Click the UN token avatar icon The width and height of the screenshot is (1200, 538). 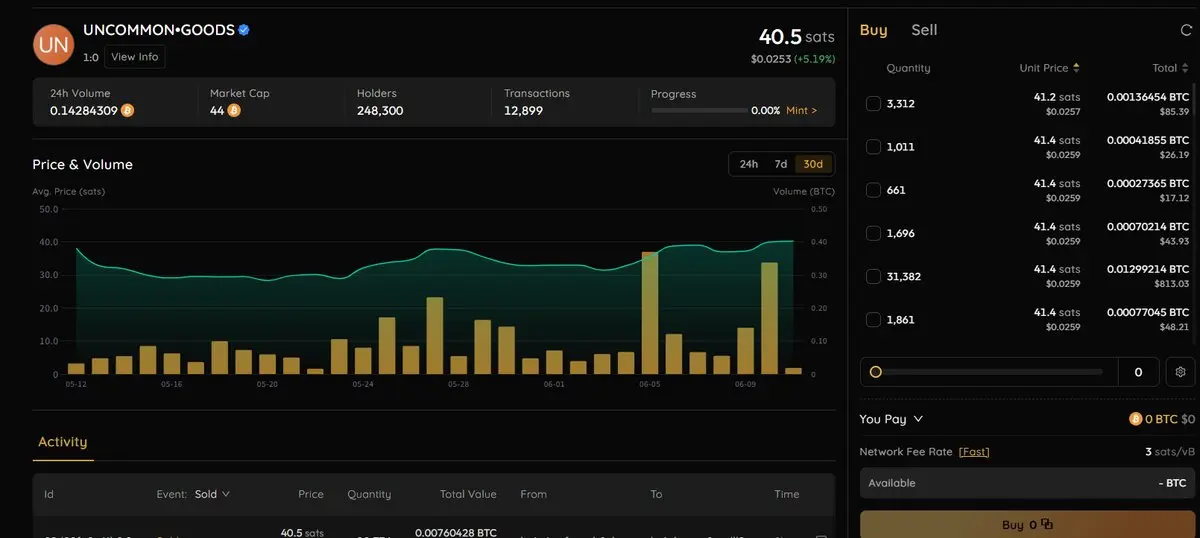pyautogui.click(x=54, y=45)
